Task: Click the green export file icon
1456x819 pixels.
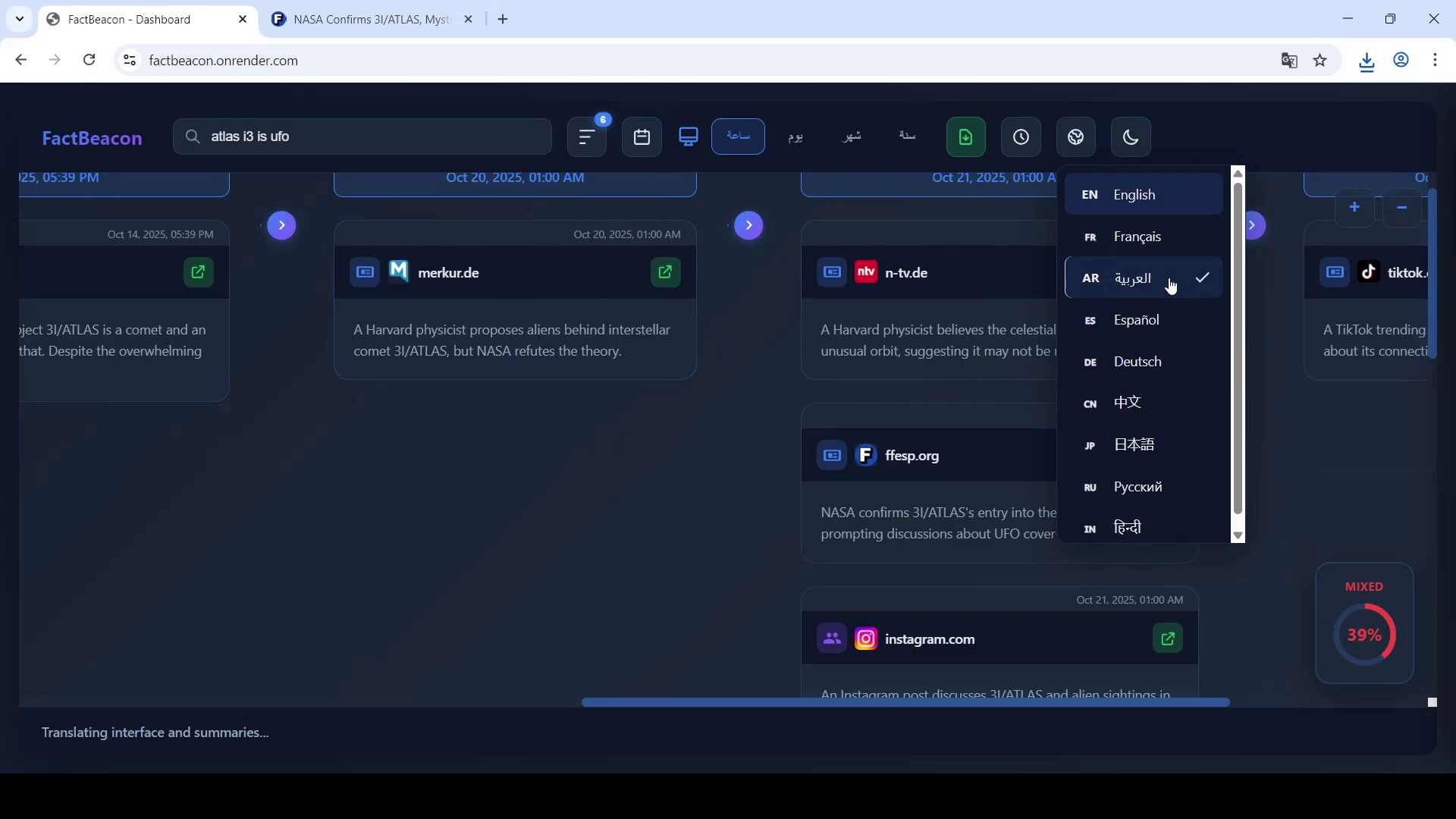Action: pos(965,137)
